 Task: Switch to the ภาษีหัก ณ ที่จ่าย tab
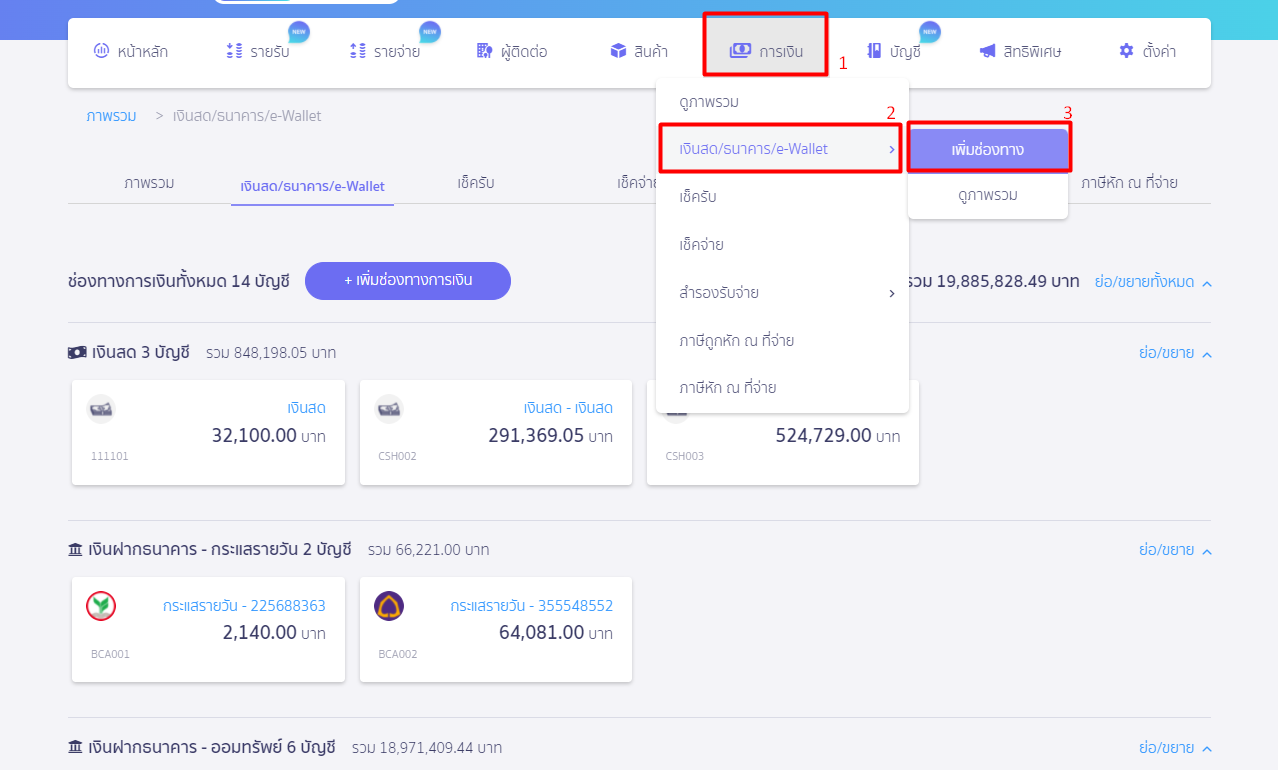point(1129,183)
